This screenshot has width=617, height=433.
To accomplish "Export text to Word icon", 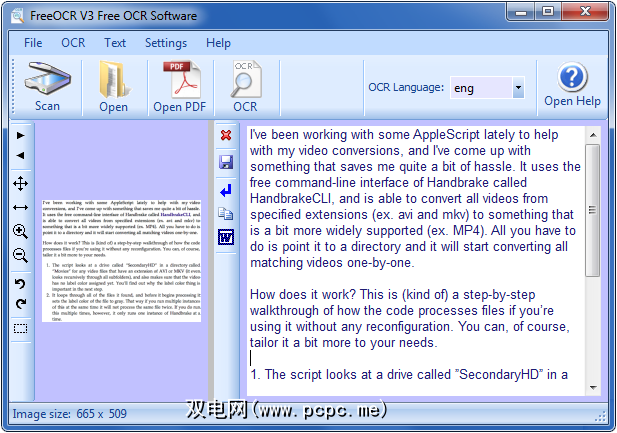I will (x=226, y=237).
